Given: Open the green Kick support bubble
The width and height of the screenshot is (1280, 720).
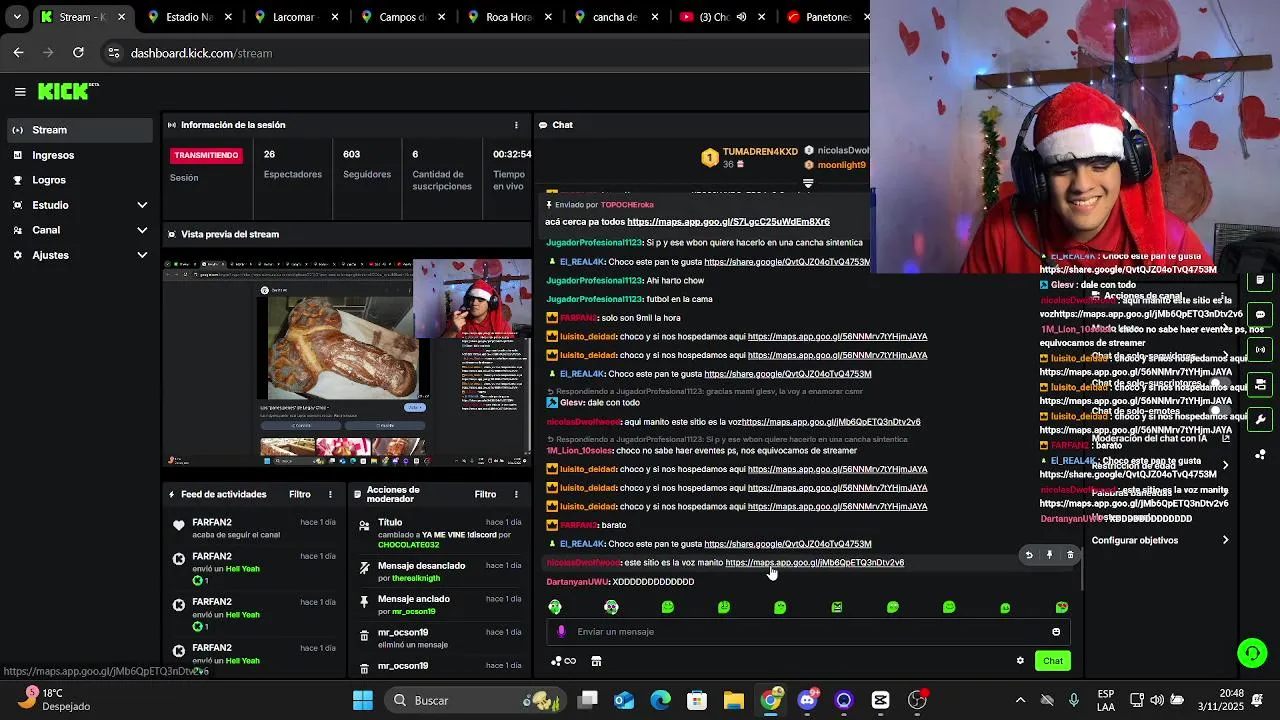Looking at the screenshot, I should (1252, 653).
